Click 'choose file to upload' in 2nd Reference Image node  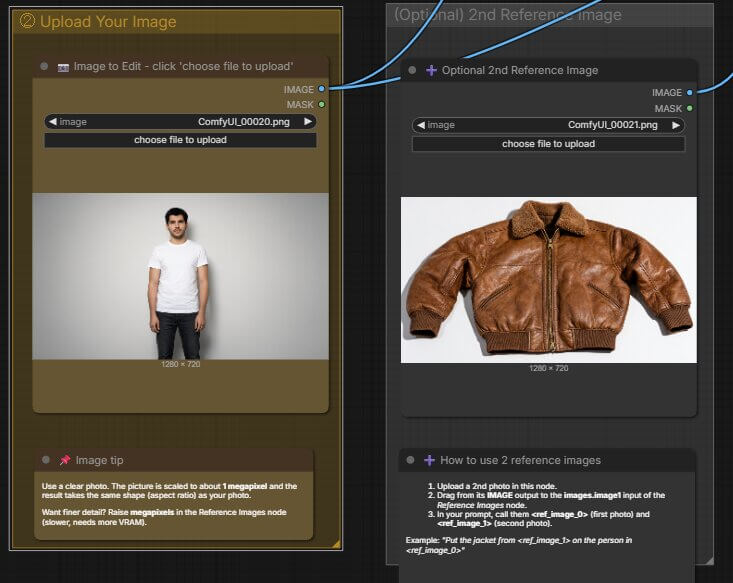click(548, 144)
